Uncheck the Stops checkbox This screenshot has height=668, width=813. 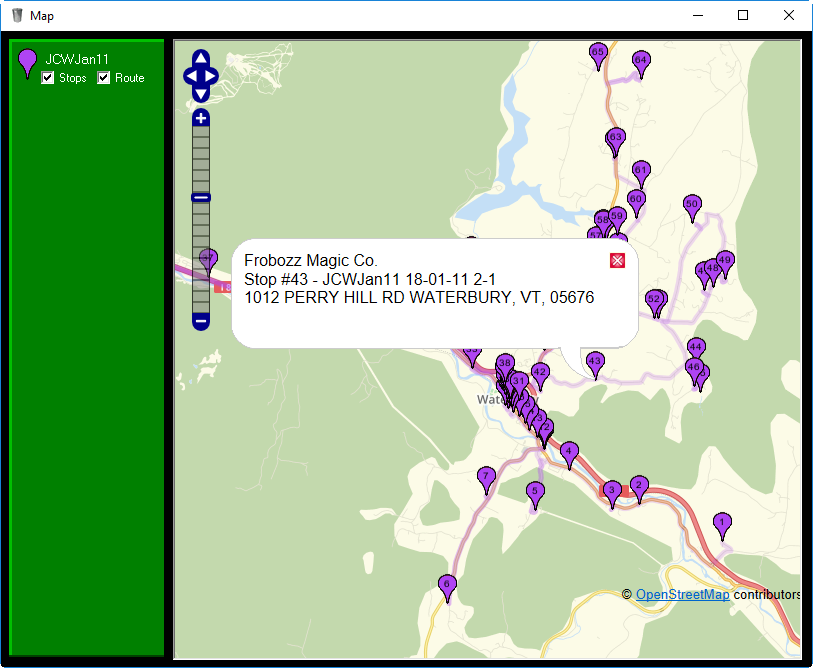[x=48, y=78]
